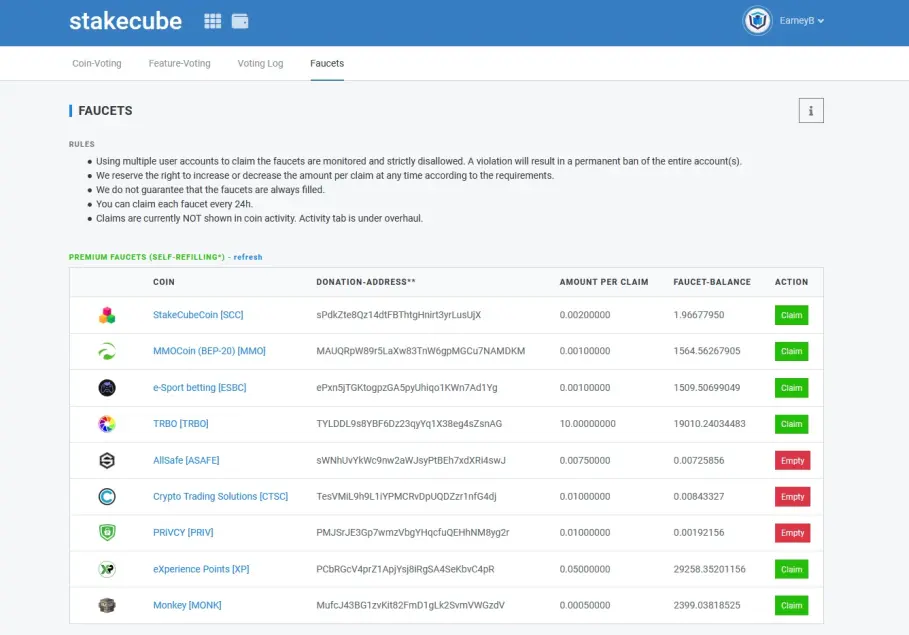Open the apps grid icon
This screenshot has height=635, width=909.
(213, 21)
